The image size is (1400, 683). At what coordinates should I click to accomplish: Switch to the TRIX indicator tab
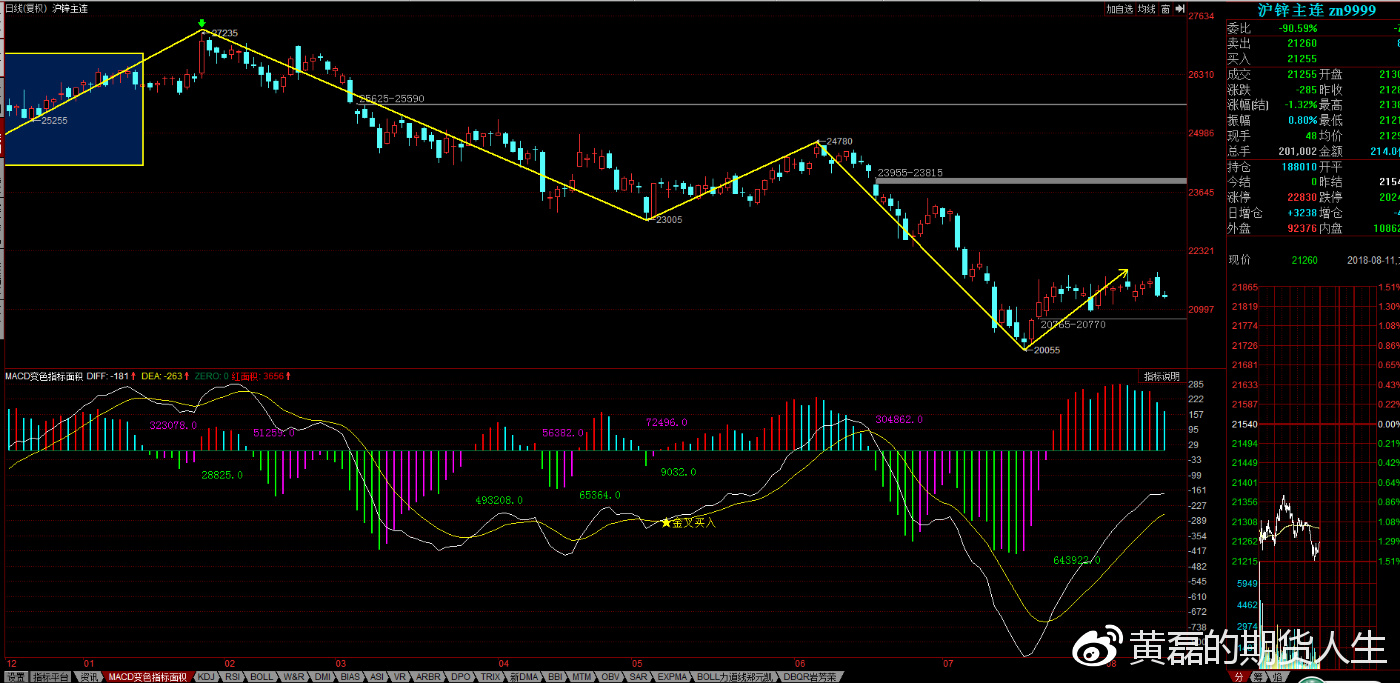(x=490, y=677)
